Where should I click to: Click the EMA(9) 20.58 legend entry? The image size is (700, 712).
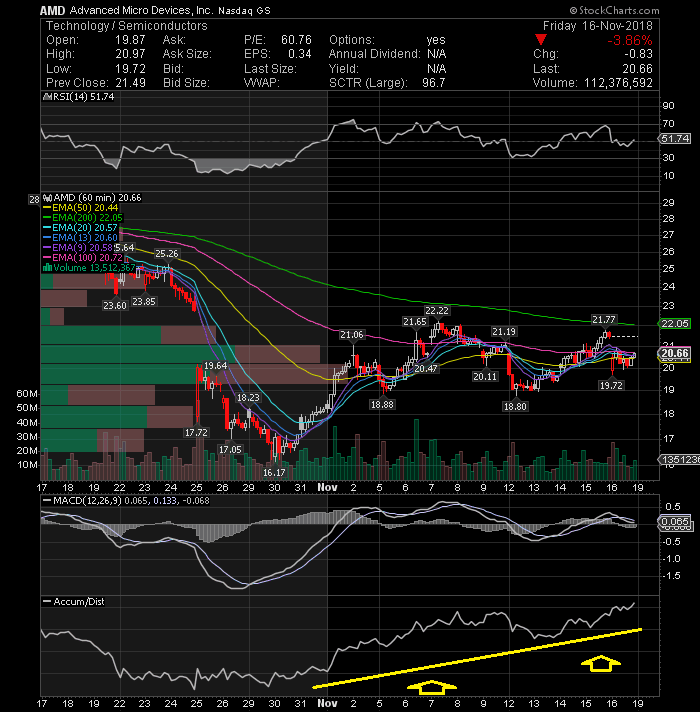point(83,248)
